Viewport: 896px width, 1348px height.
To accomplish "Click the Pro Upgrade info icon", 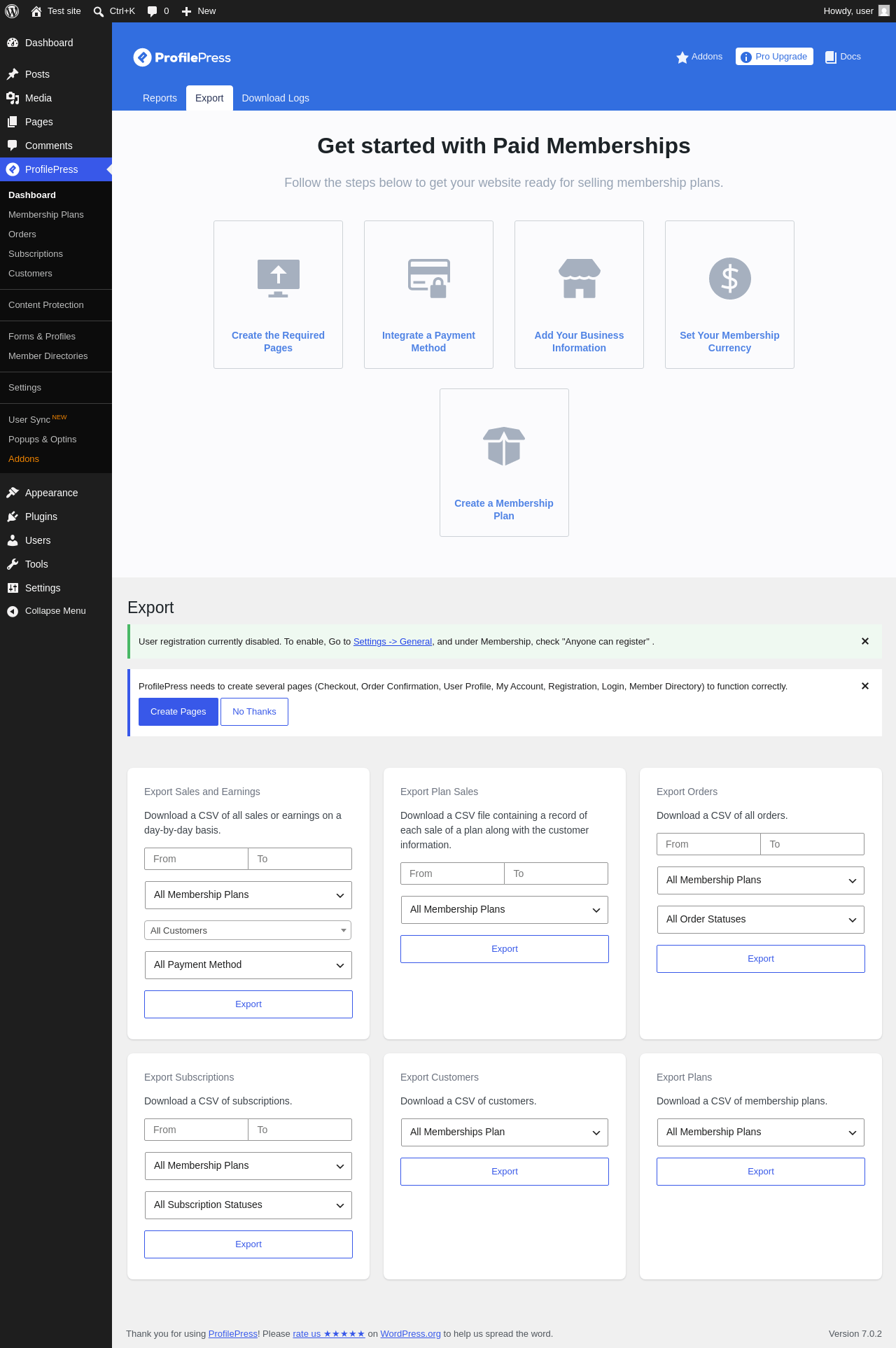I will point(746,57).
